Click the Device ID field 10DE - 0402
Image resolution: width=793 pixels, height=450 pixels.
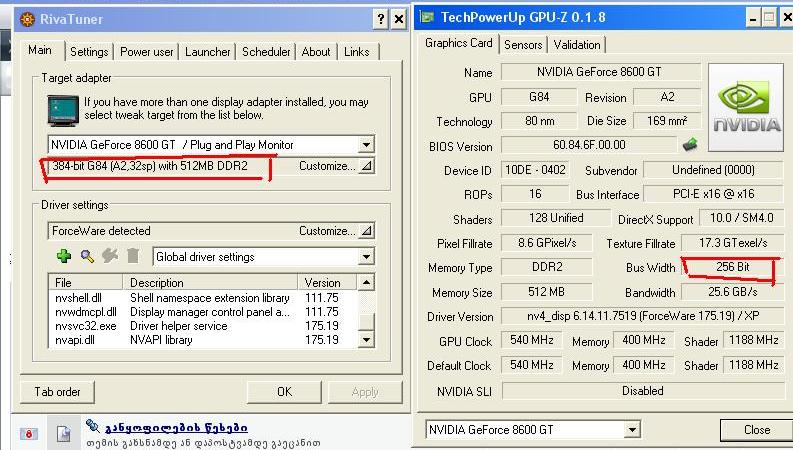coord(535,170)
